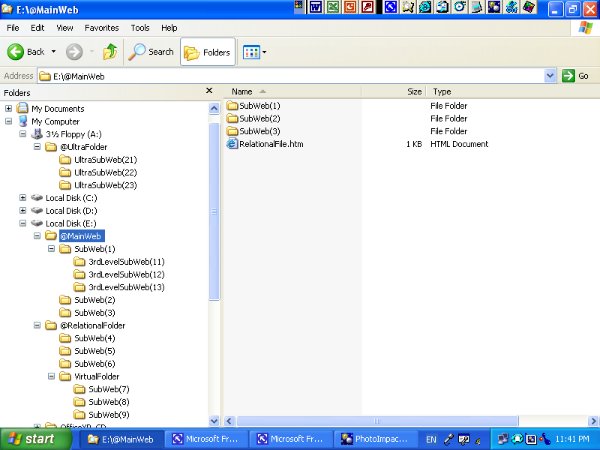
Task: Select the 3rdLevelSubWeb(12) folder in tree
Action: pos(126,274)
